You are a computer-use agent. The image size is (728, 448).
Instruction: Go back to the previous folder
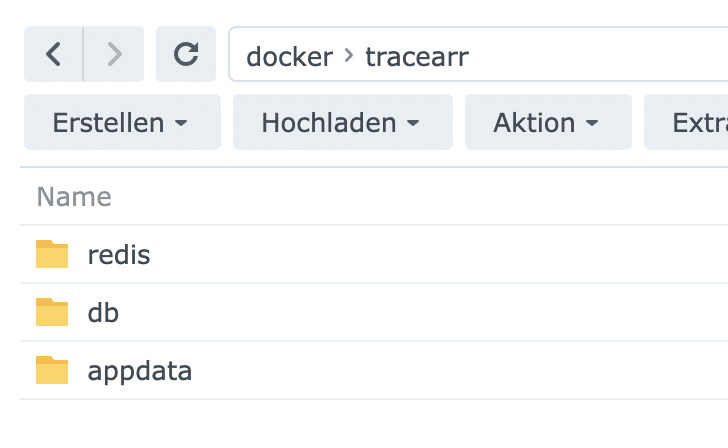[54, 55]
